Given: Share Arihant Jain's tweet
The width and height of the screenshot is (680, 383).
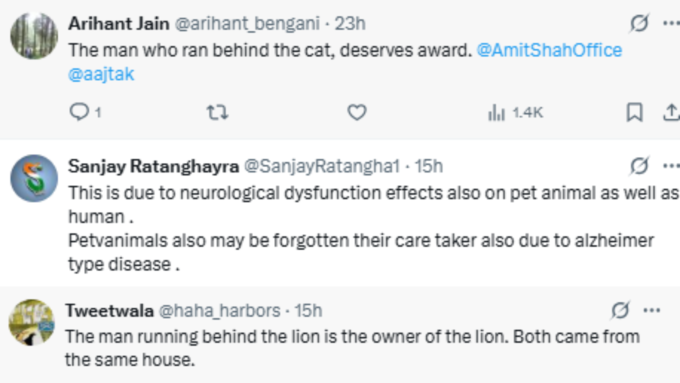Looking at the screenshot, I should click(x=671, y=112).
